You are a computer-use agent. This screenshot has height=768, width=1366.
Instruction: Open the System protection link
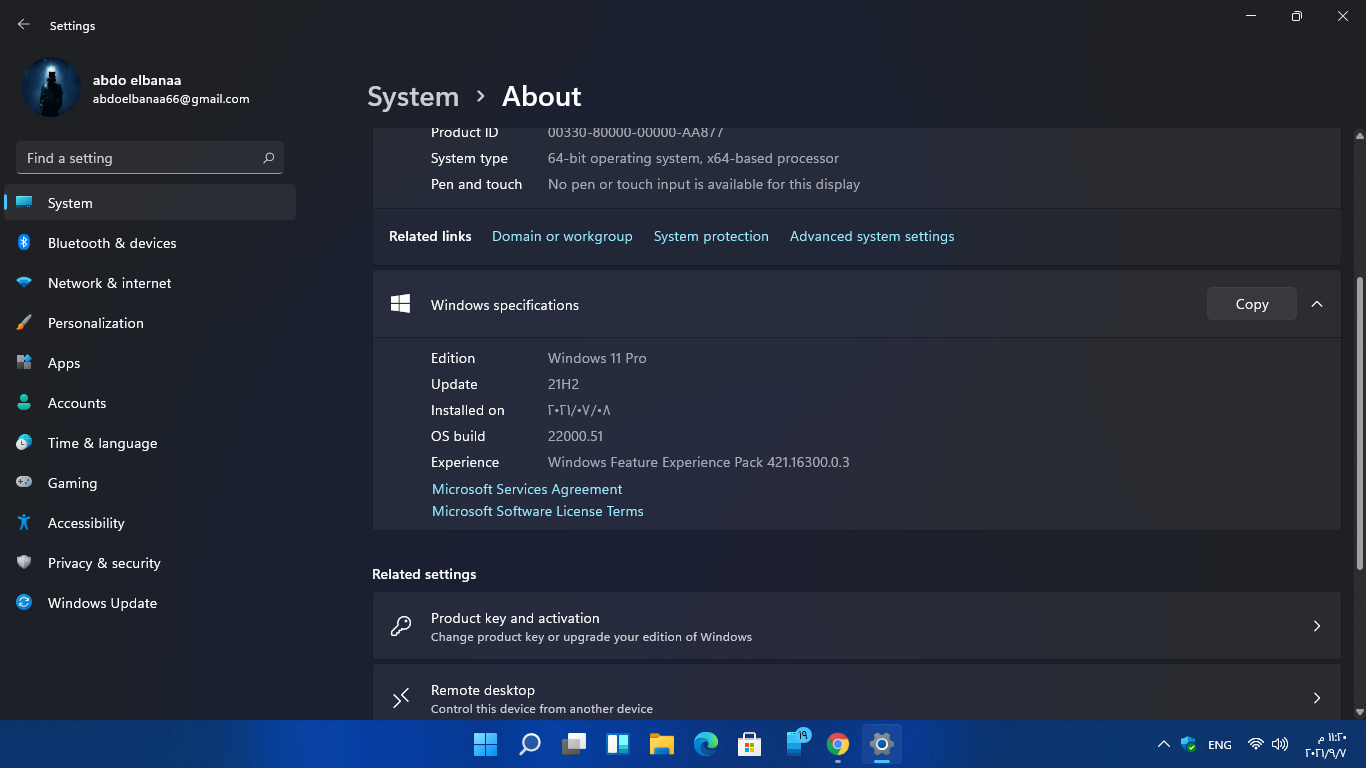tap(711, 237)
